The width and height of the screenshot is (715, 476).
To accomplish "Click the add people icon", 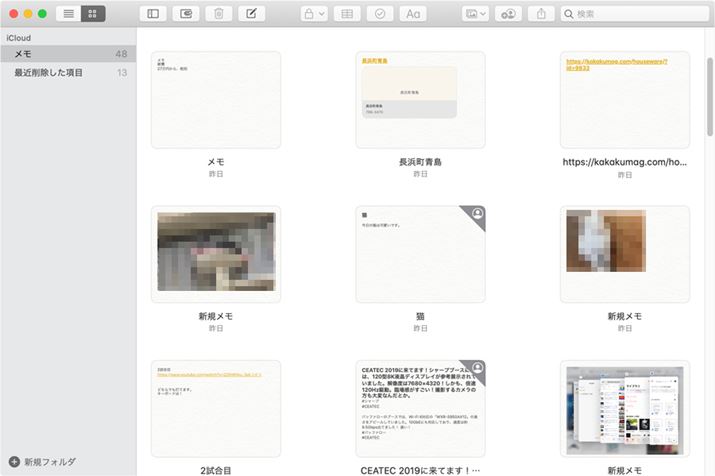I will (x=508, y=14).
